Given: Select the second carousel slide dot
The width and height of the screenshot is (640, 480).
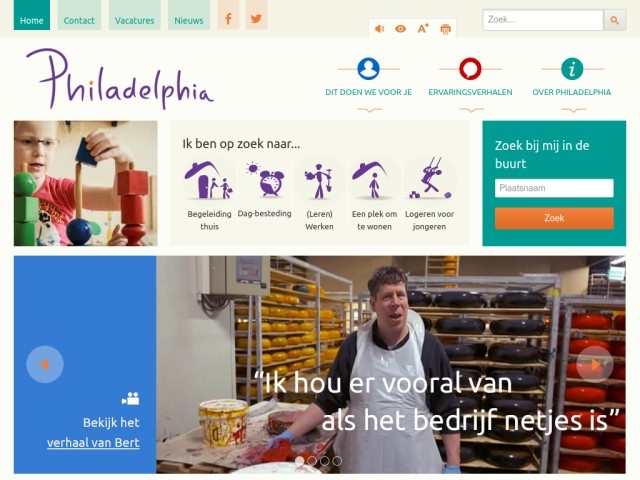Looking at the screenshot, I should pyautogui.click(x=312, y=461).
